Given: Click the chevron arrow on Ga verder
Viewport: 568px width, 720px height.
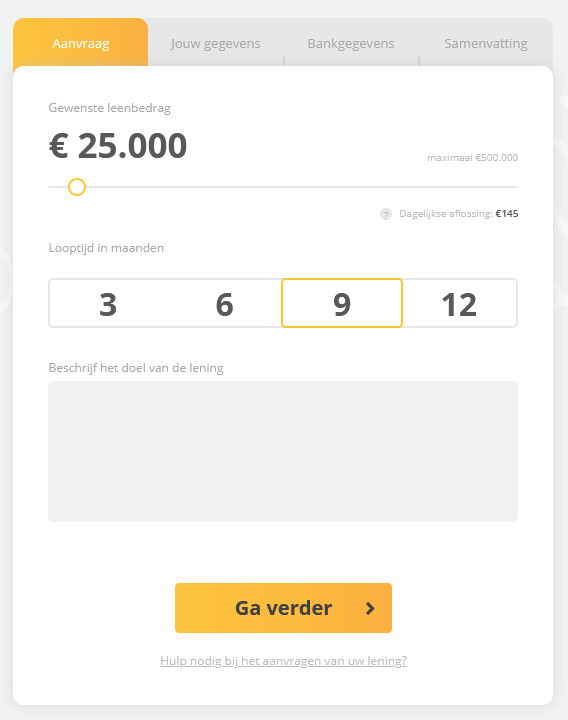Looking at the screenshot, I should [370, 608].
